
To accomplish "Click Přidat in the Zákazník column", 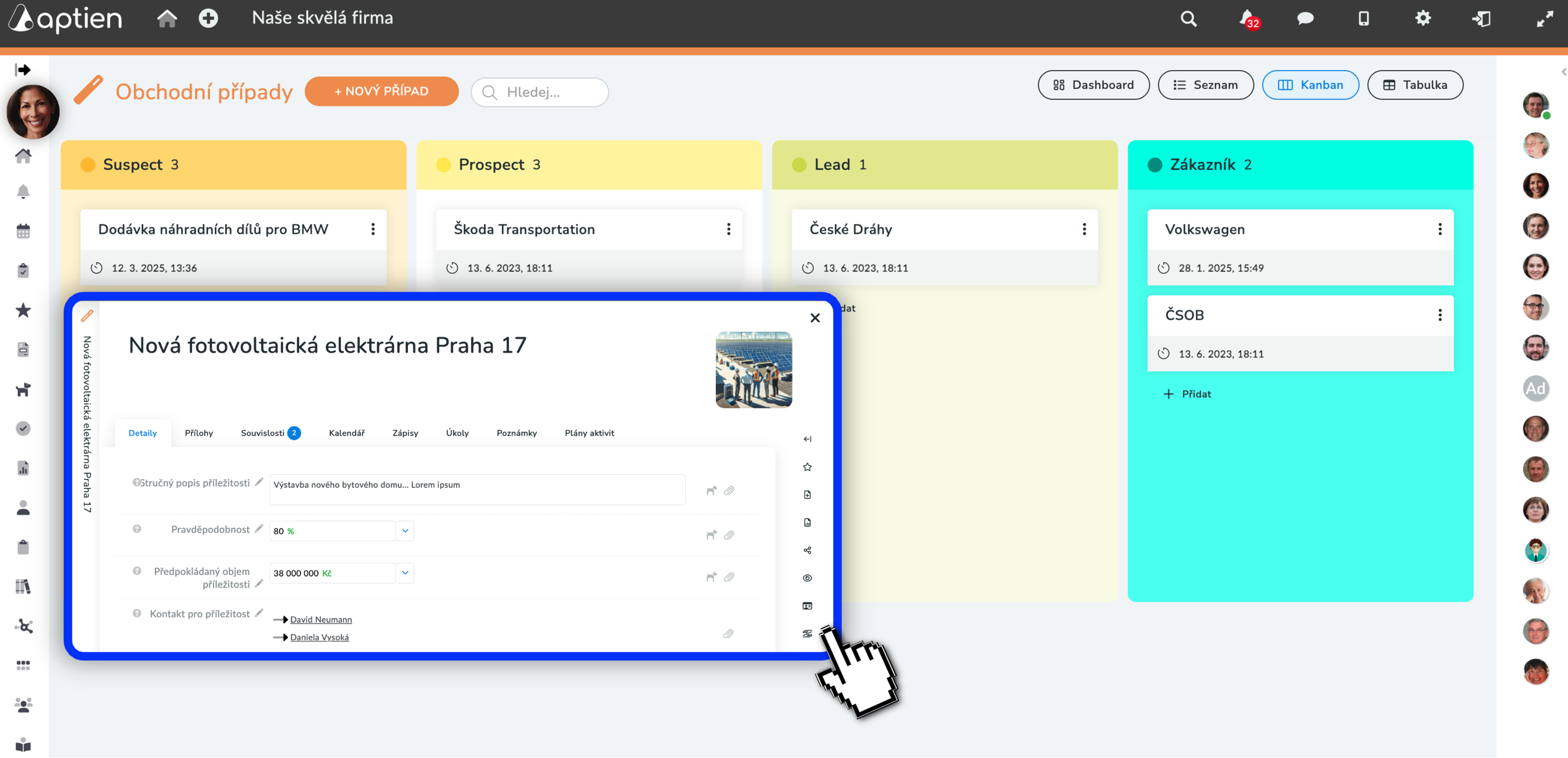I will coord(1187,394).
